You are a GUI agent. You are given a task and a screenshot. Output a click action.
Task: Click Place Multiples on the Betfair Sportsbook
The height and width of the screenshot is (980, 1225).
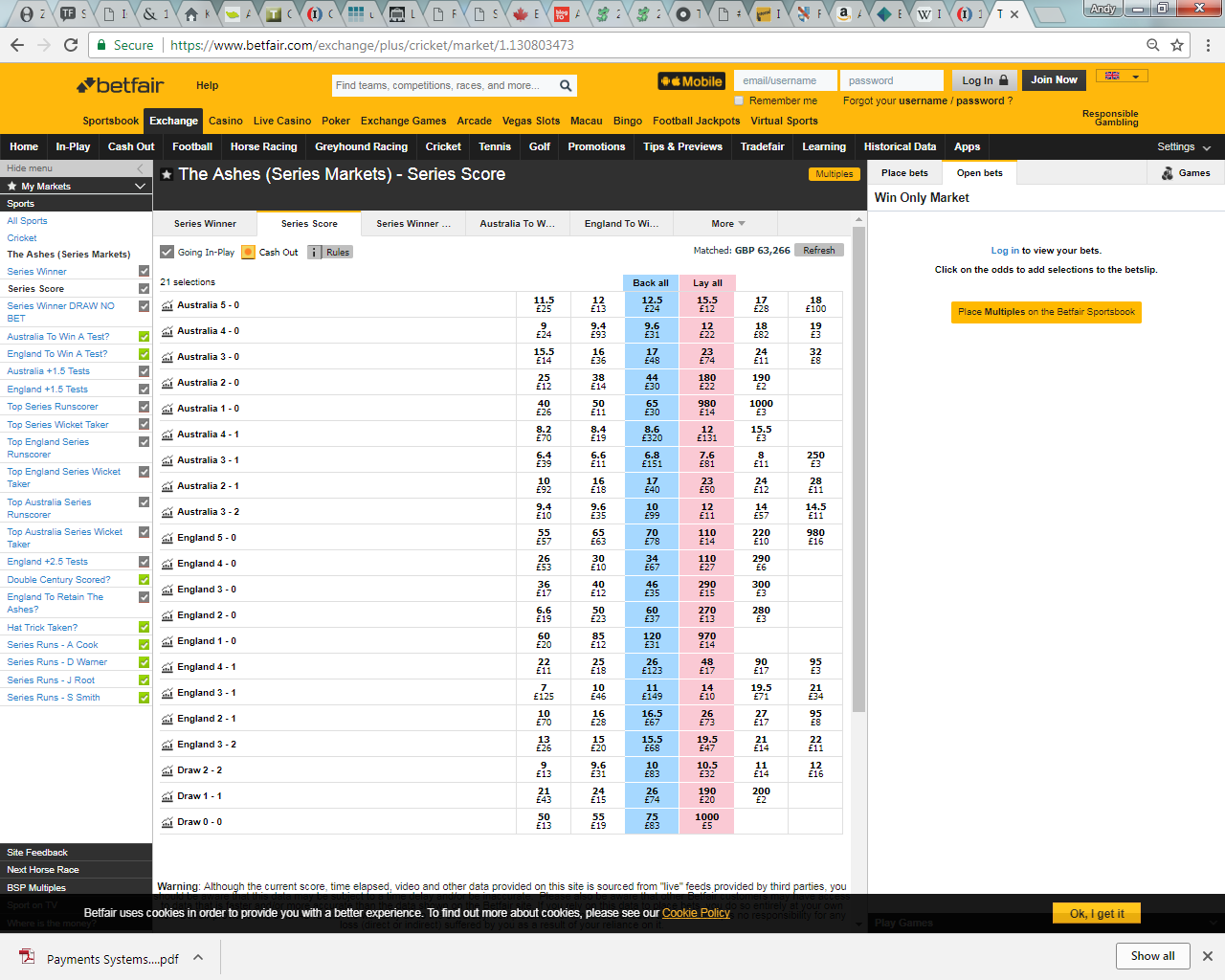pyautogui.click(x=1046, y=312)
